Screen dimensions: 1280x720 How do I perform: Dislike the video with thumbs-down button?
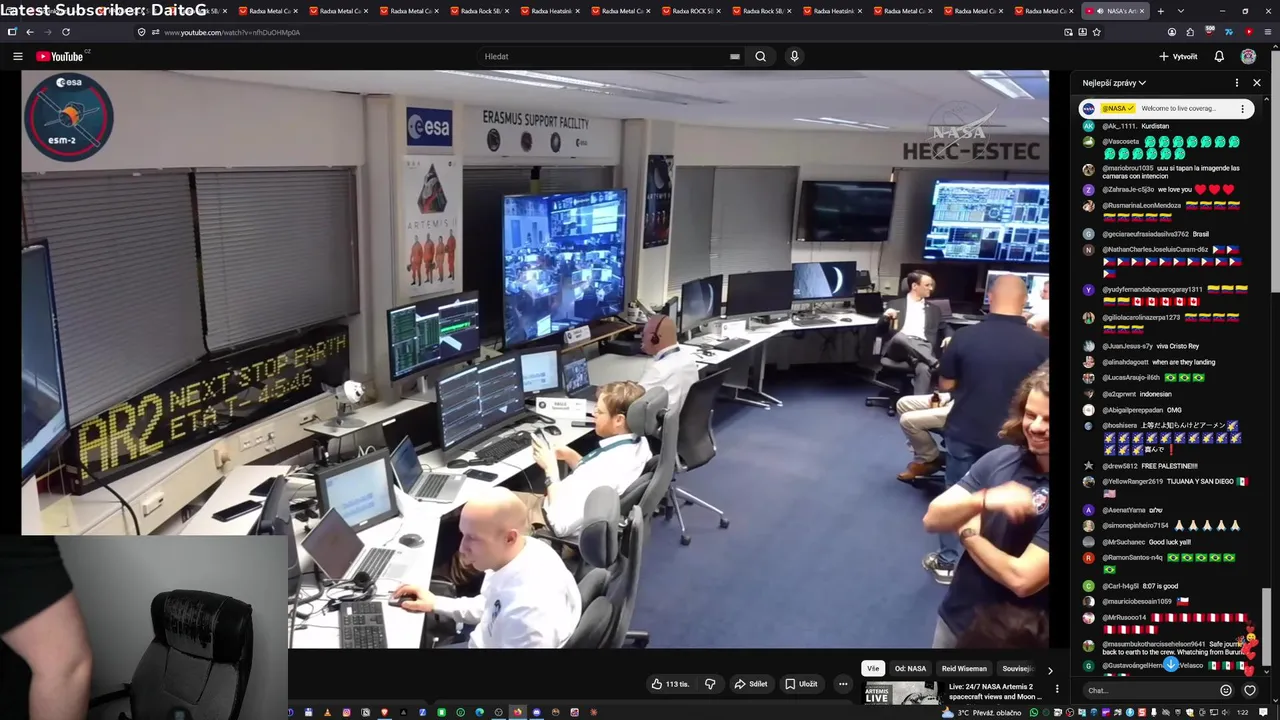(711, 684)
